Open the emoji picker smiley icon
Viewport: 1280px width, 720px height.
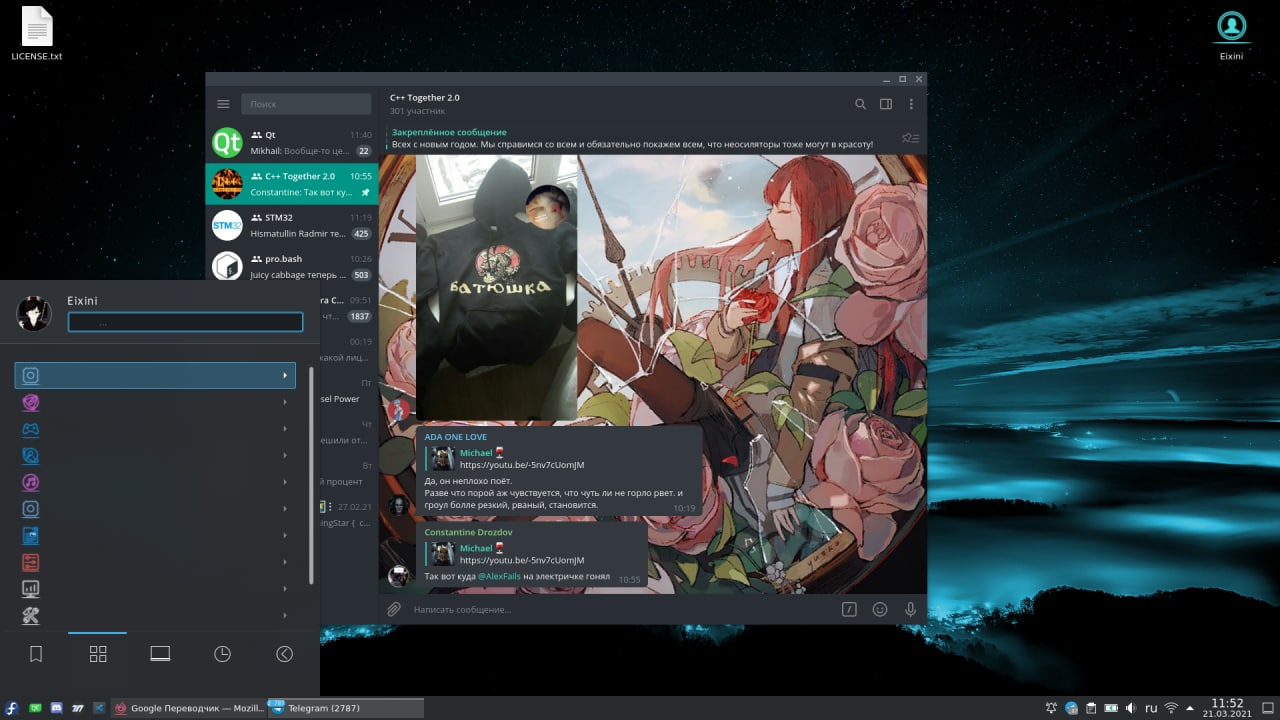point(880,609)
